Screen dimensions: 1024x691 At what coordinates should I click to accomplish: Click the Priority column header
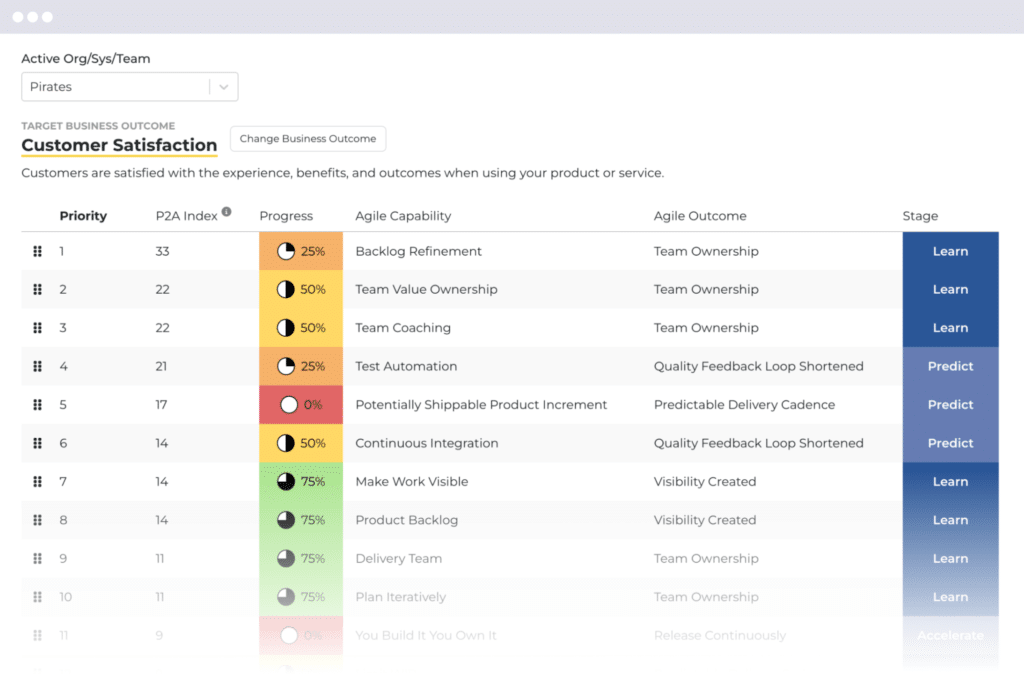(83, 215)
